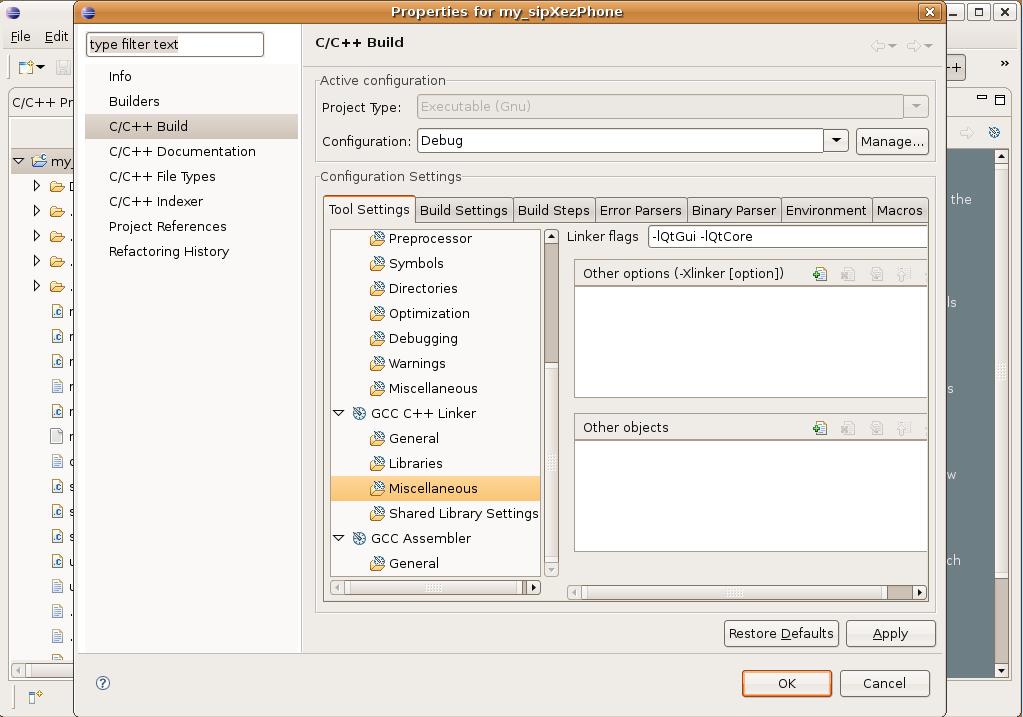Screen dimensions: 1023x717
Task: Open the File menu in Eclipse
Action: click(20, 37)
